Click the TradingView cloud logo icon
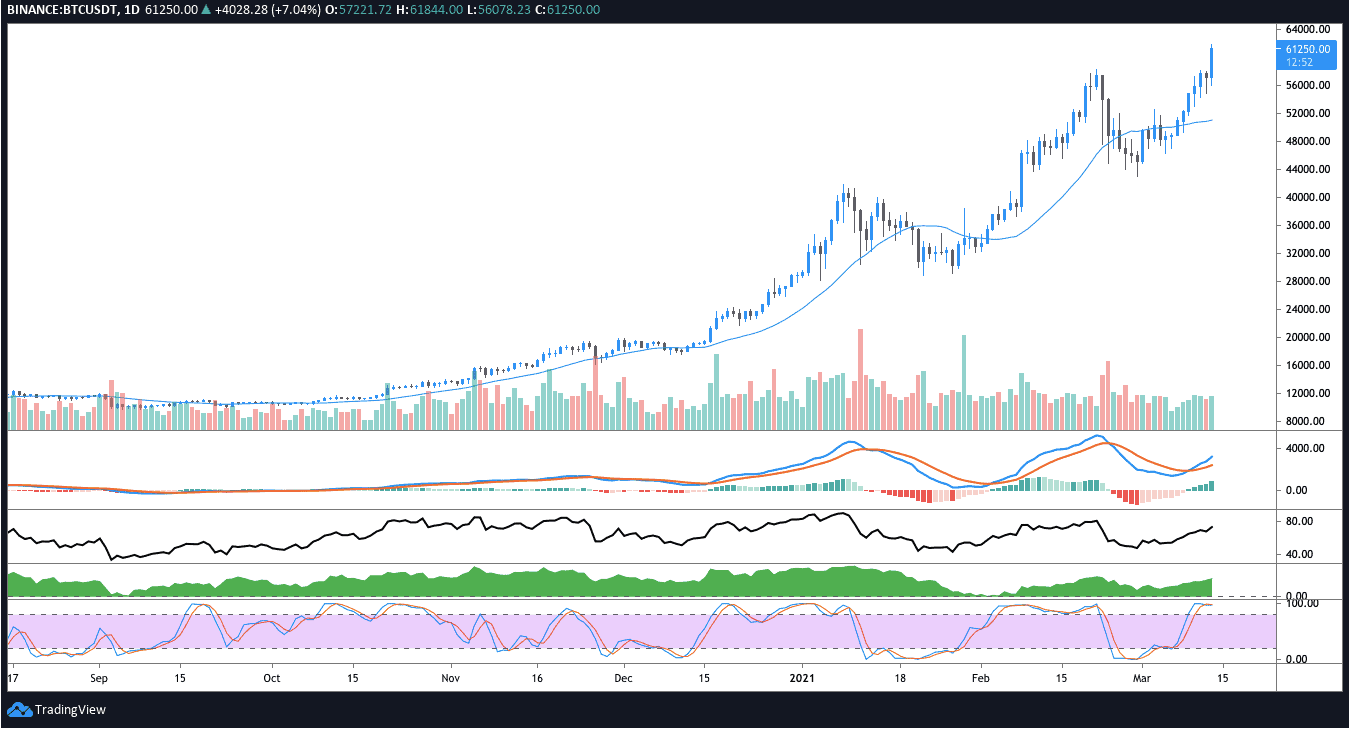Image resolution: width=1349 pixels, height=730 pixels. tap(19, 710)
